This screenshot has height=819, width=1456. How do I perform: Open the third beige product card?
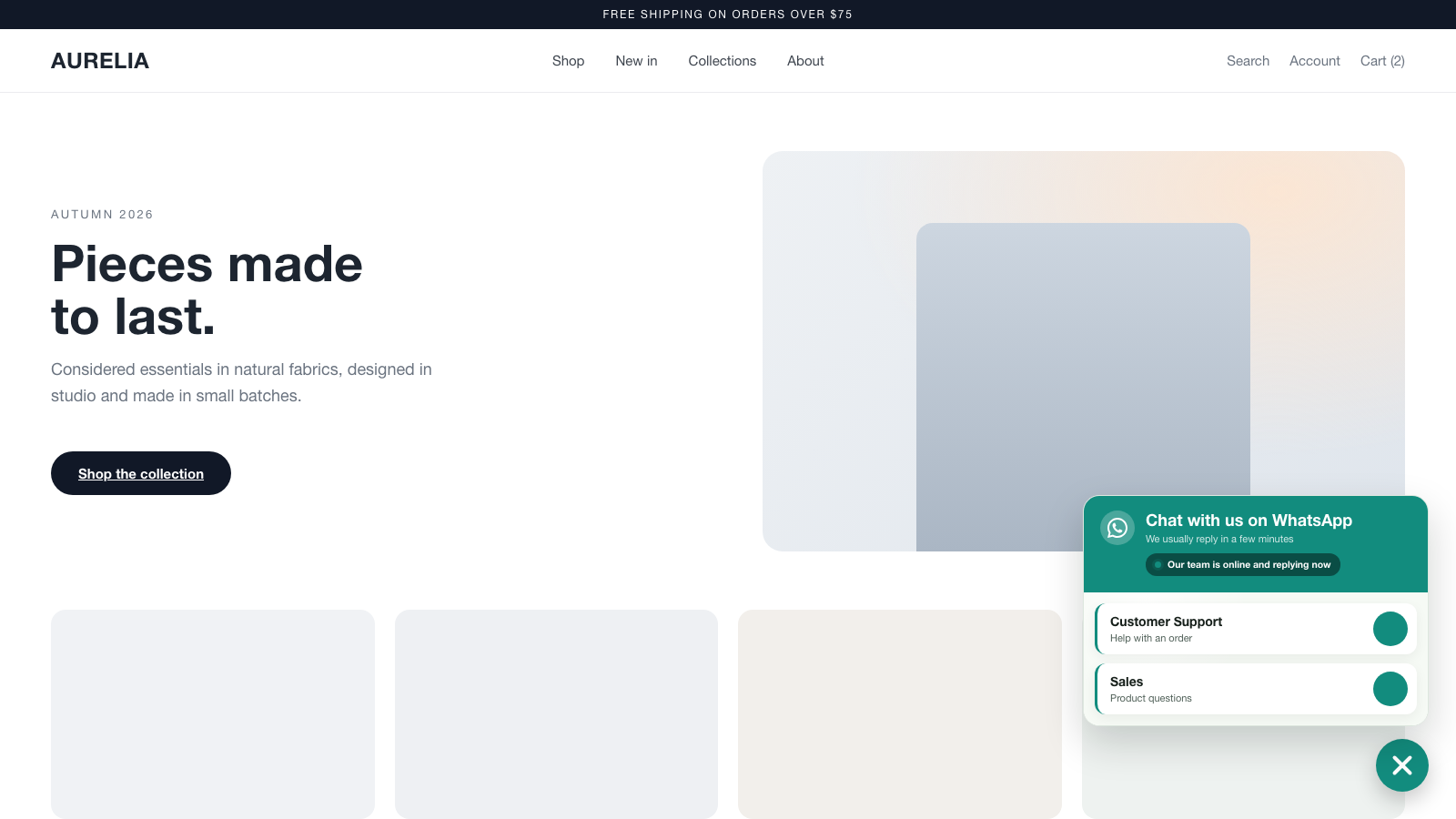pos(900,714)
